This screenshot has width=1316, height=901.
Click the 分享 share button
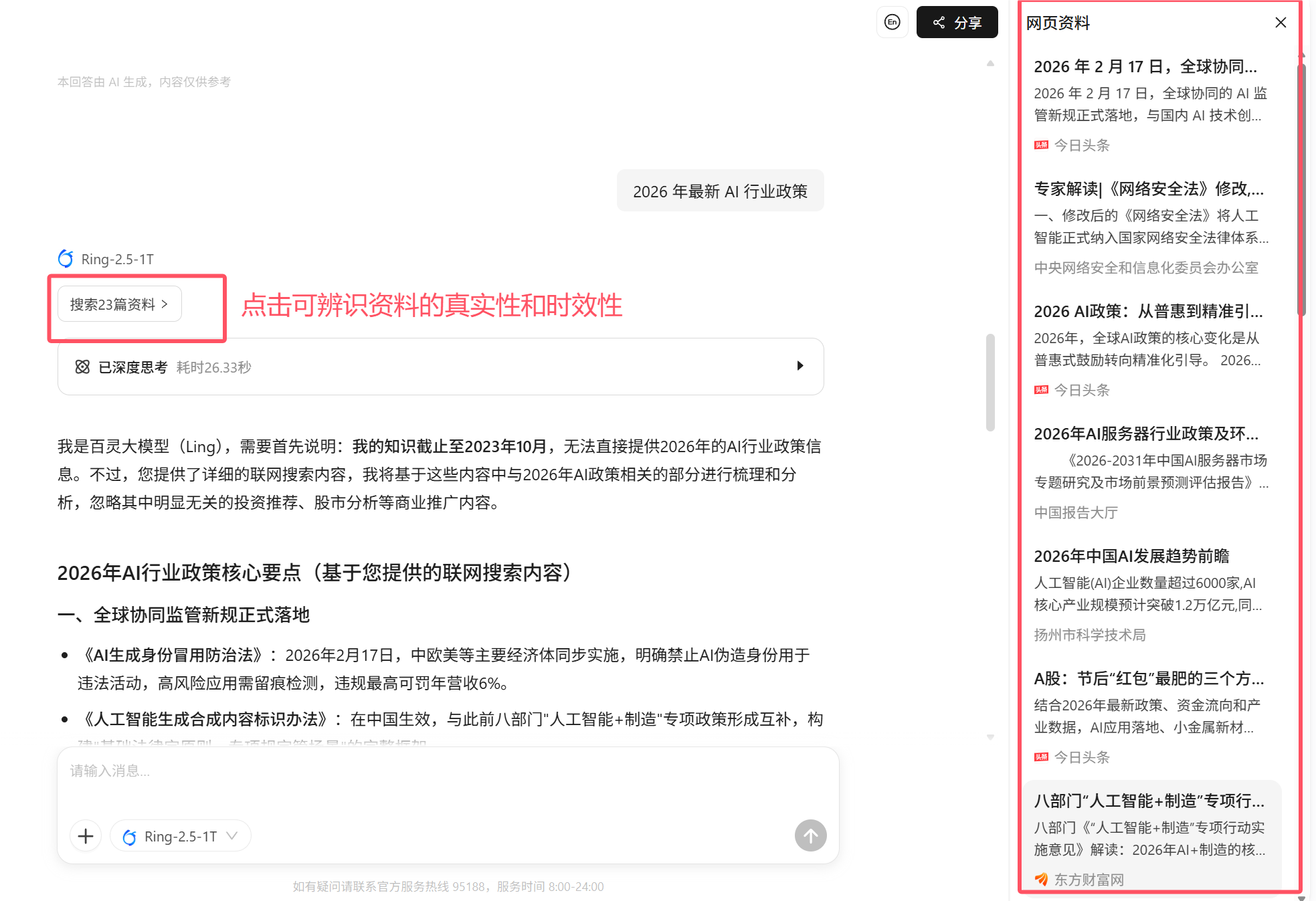(957, 22)
